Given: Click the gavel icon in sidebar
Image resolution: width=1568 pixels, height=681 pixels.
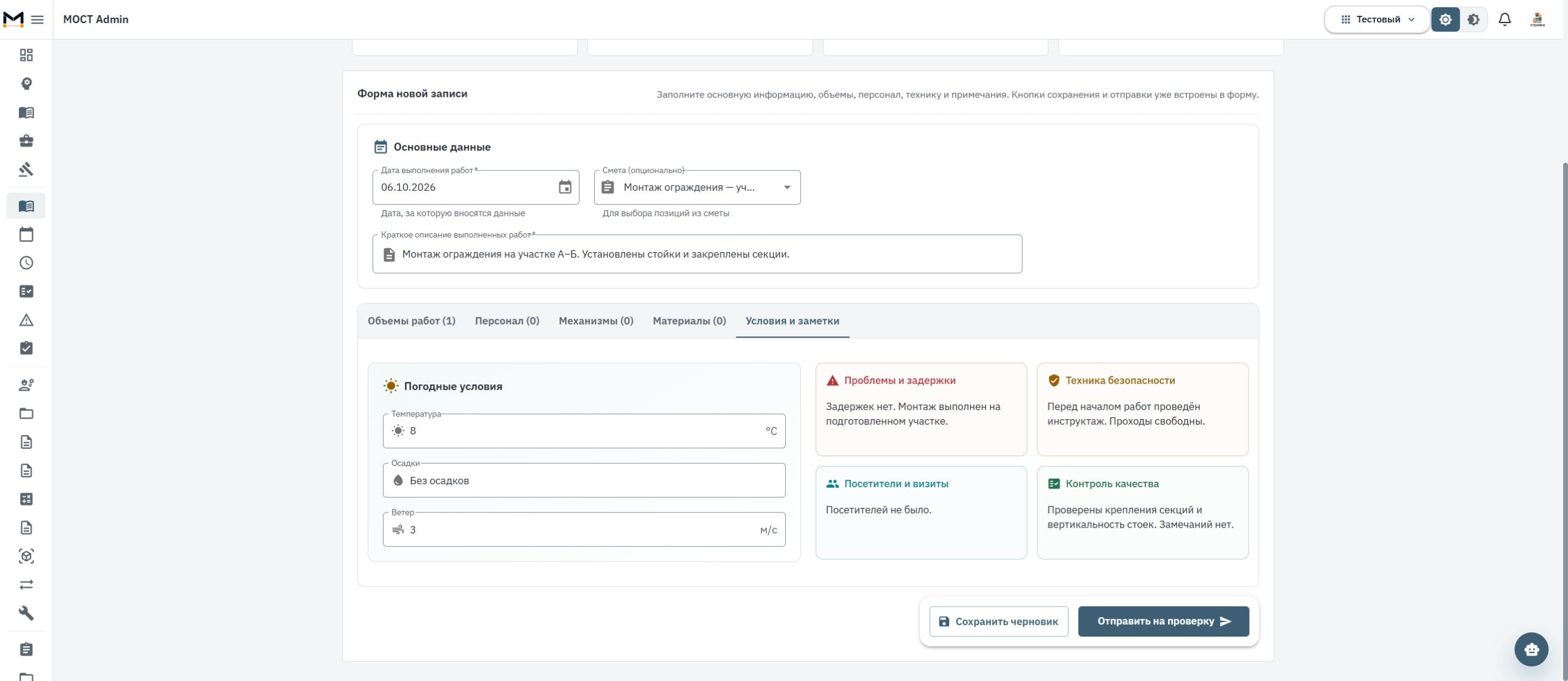Looking at the screenshot, I should (26, 169).
